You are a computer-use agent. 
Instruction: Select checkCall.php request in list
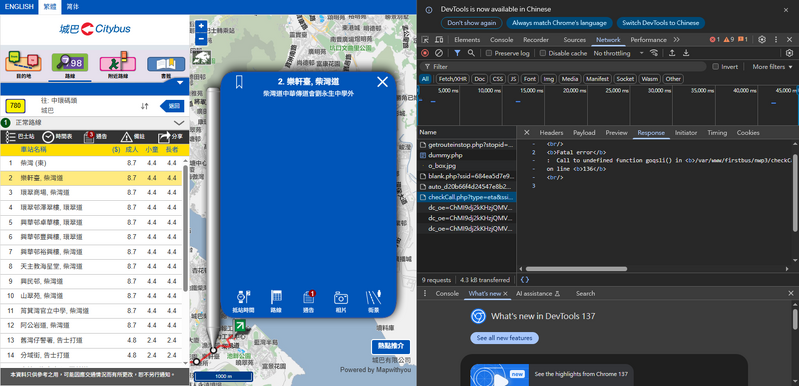click(467, 197)
